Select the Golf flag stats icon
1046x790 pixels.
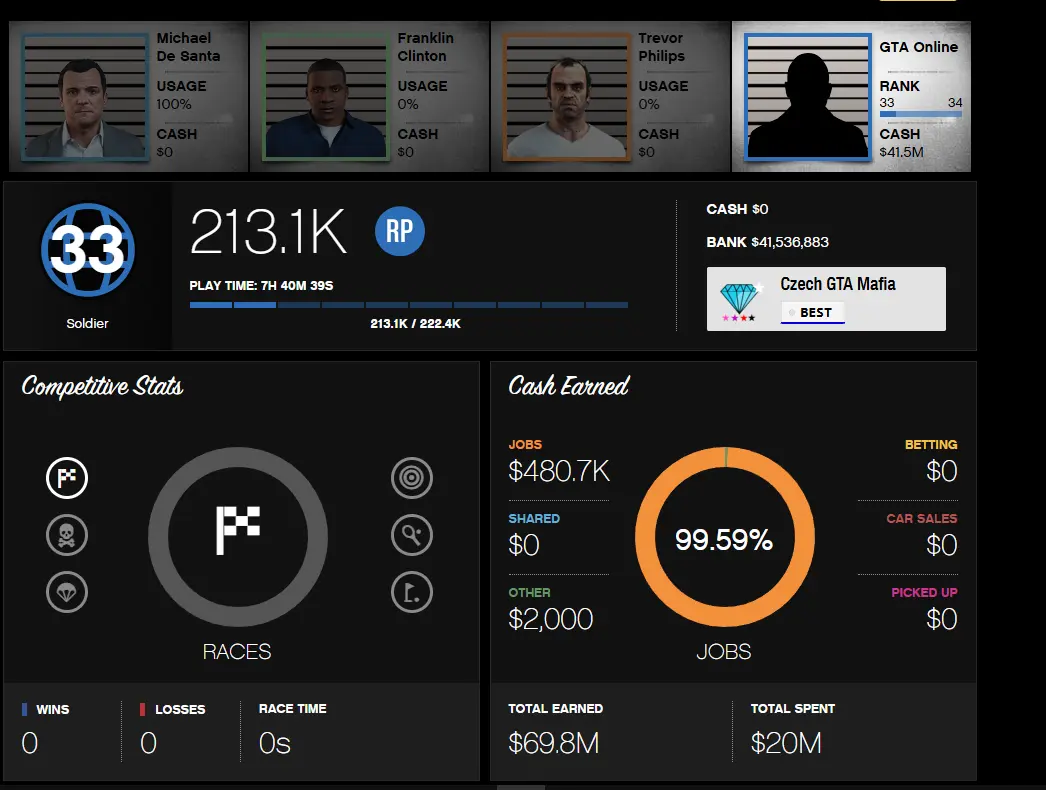click(412, 592)
